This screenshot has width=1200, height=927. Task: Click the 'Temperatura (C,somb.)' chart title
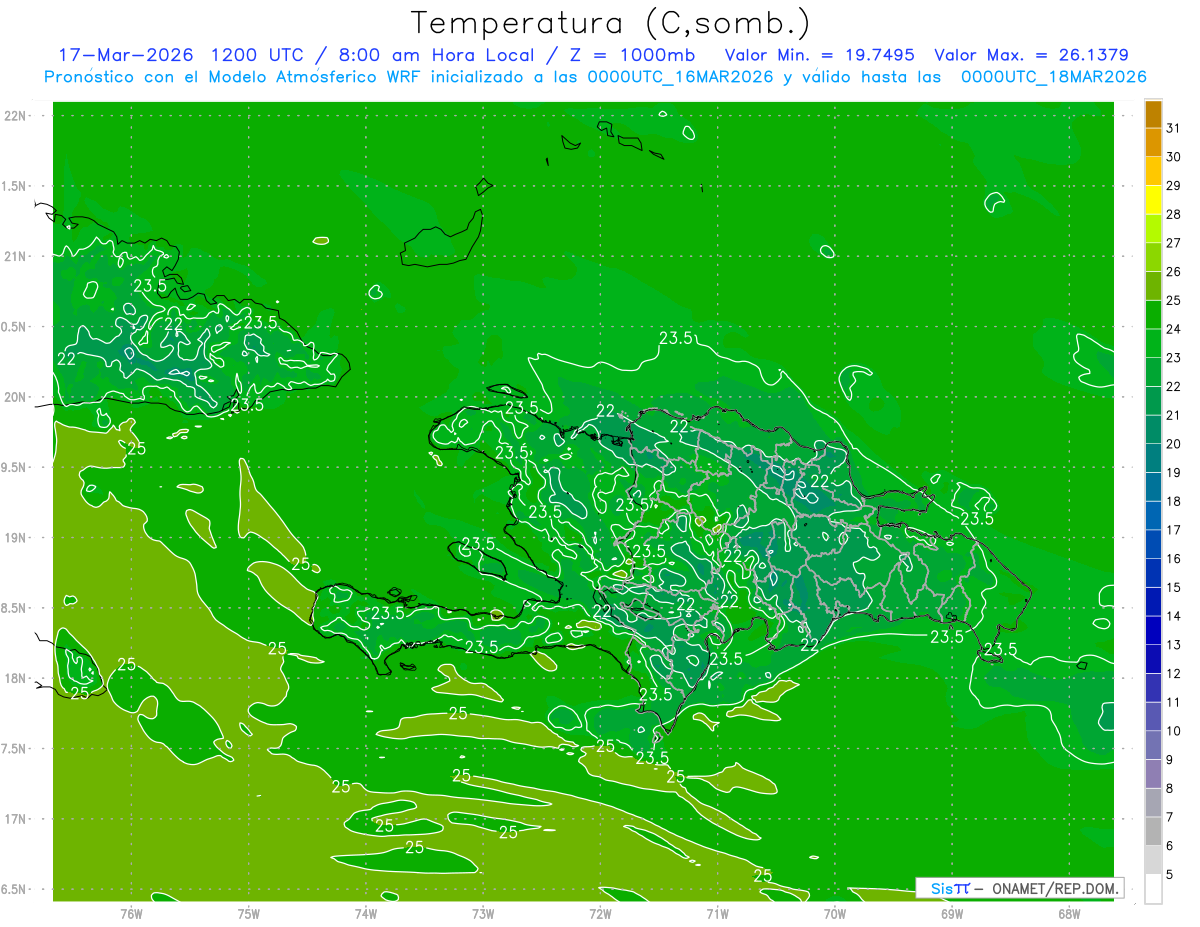[x=610, y=23]
